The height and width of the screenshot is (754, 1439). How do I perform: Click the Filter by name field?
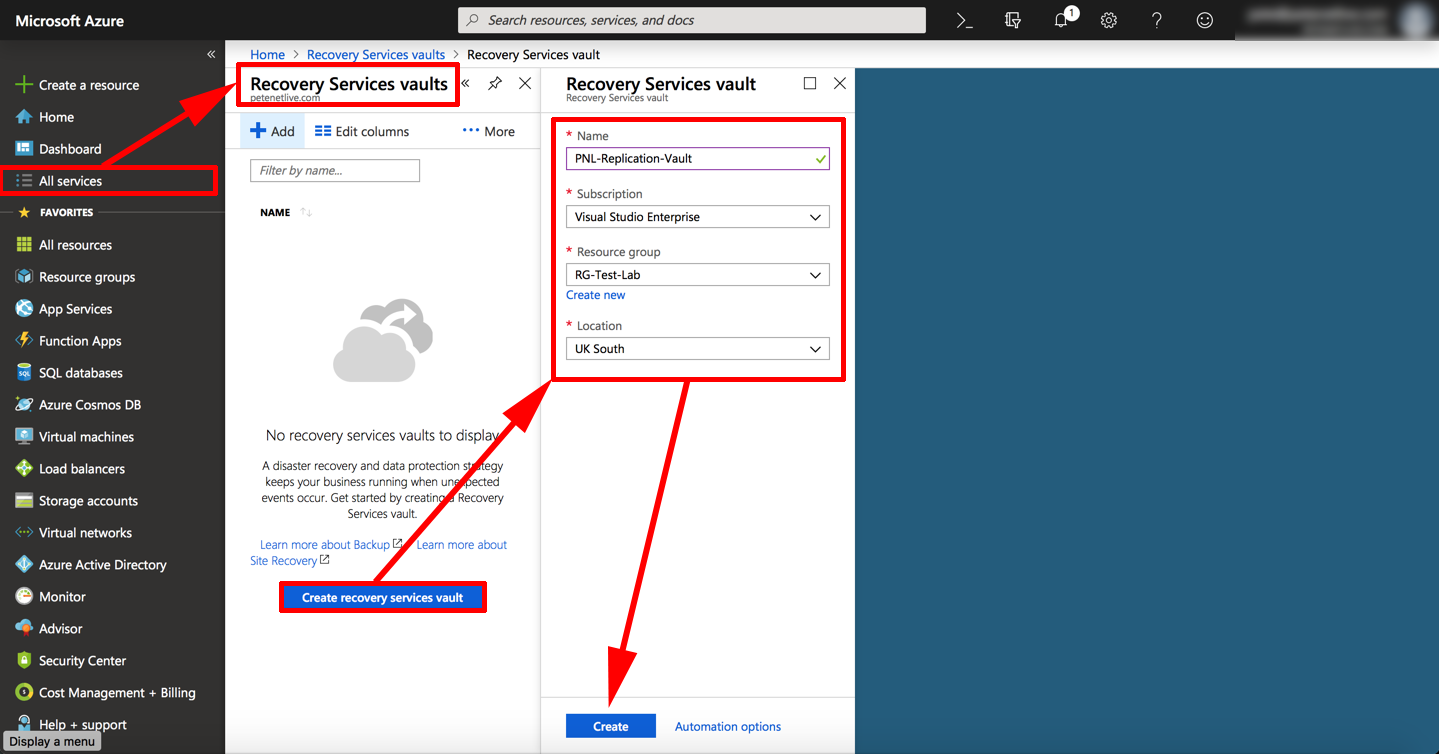[x=335, y=171]
